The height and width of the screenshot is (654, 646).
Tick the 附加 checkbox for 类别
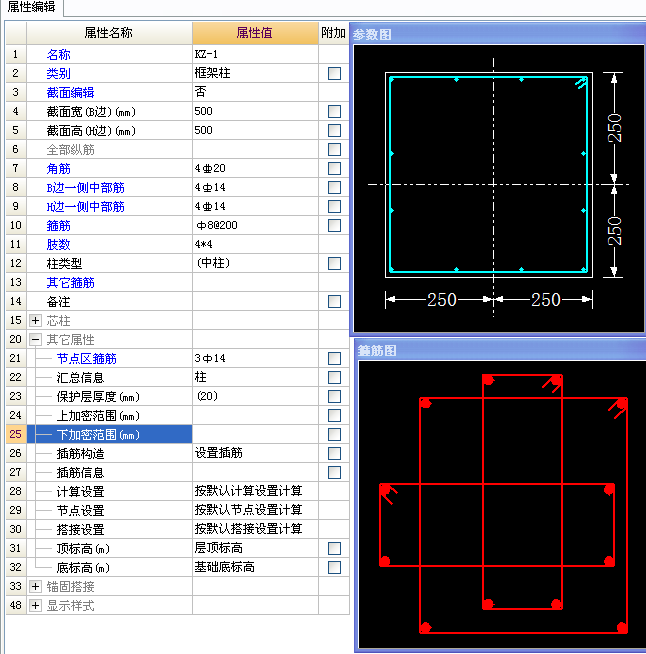[334, 73]
